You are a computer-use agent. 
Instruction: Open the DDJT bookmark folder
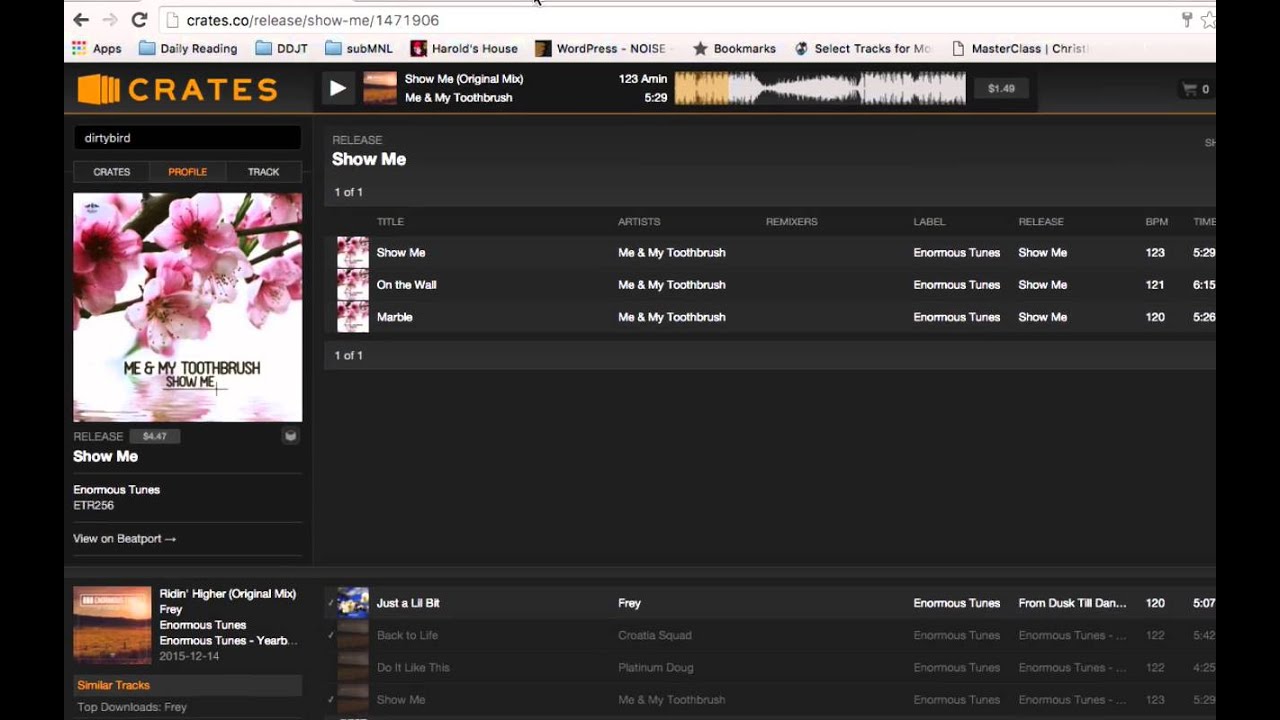click(x=281, y=48)
